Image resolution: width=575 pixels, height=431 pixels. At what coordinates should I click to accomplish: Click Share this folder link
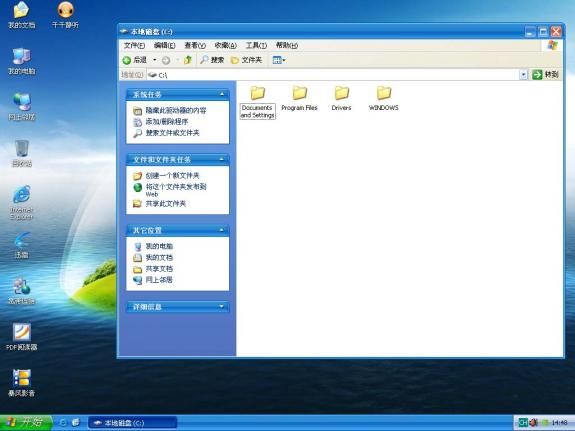click(159, 204)
